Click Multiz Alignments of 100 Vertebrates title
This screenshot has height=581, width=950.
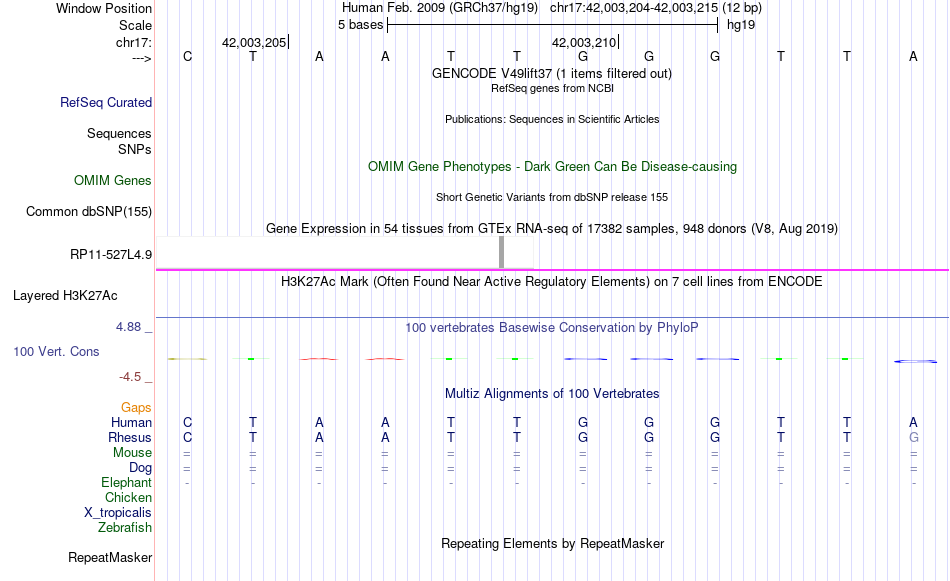click(x=552, y=394)
